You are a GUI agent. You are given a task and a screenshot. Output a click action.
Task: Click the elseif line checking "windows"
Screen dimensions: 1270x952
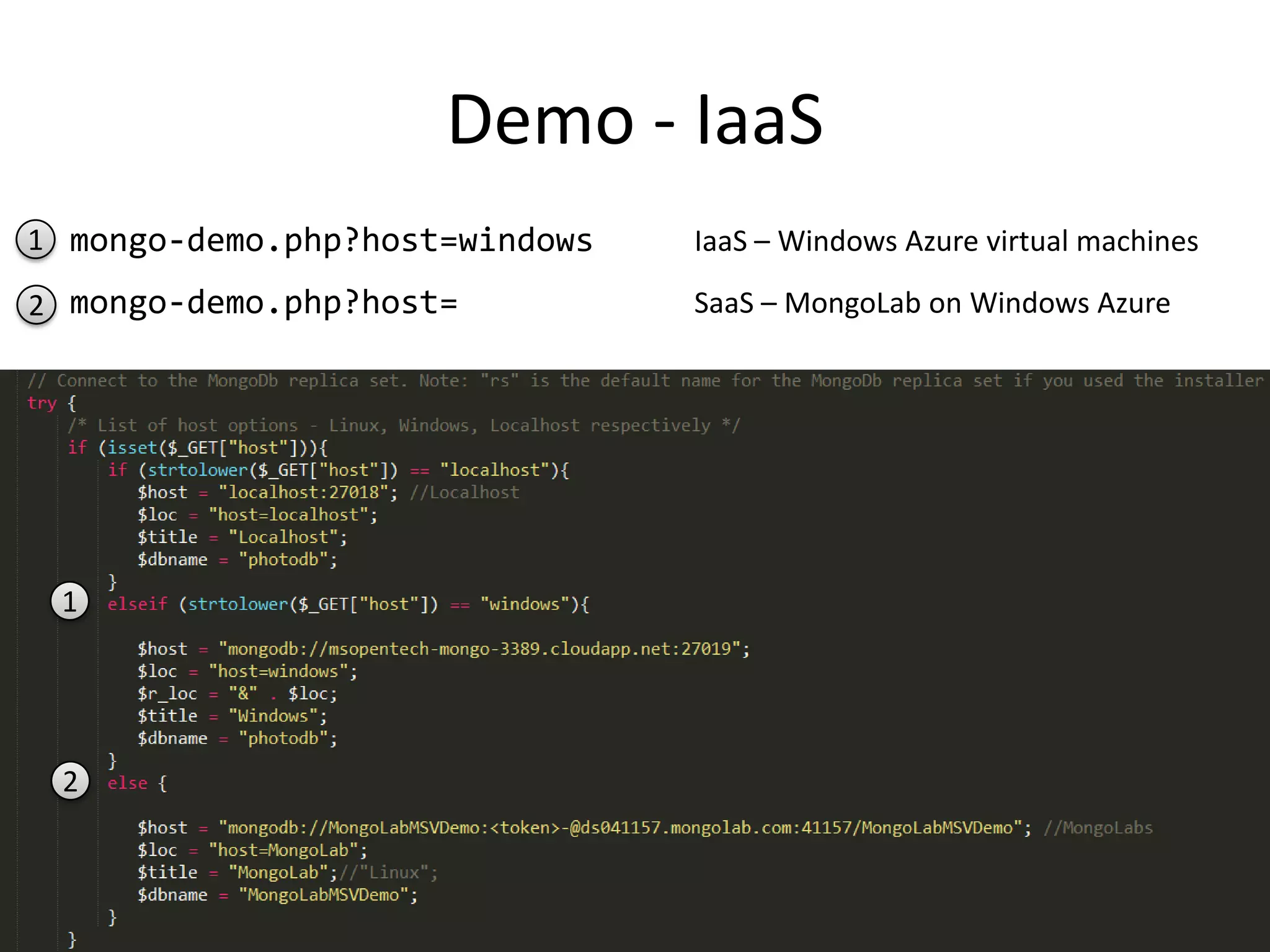349,604
